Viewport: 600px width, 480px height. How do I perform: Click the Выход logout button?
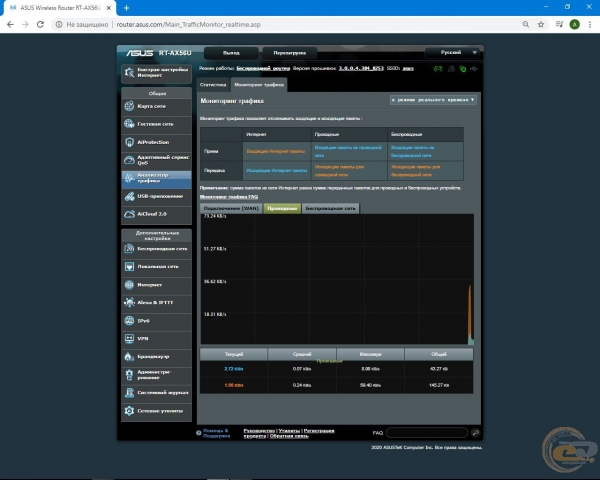click(x=231, y=53)
